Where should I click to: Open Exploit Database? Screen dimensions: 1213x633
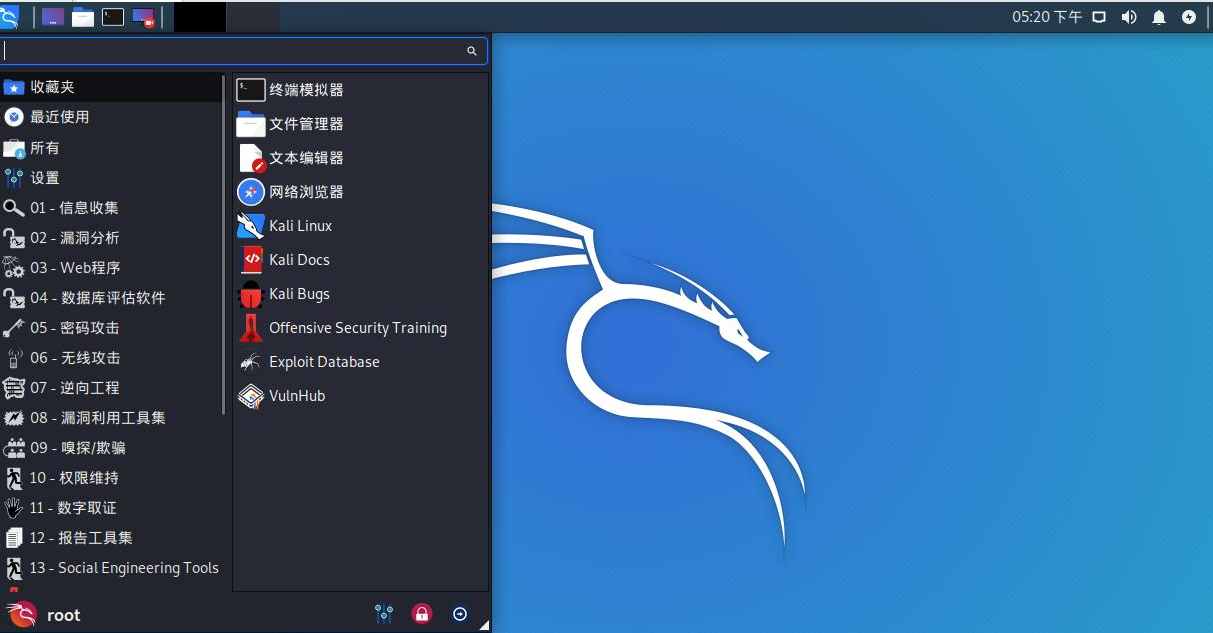coord(360,362)
